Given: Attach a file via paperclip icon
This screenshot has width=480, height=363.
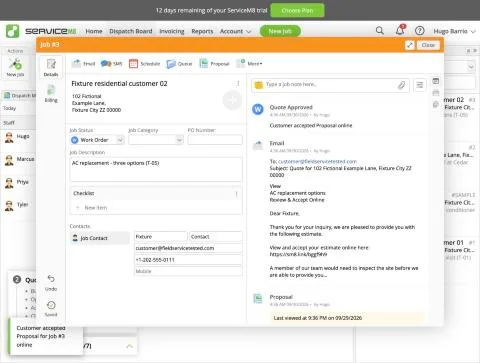Looking at the screenshot, I should pos(401,85).
